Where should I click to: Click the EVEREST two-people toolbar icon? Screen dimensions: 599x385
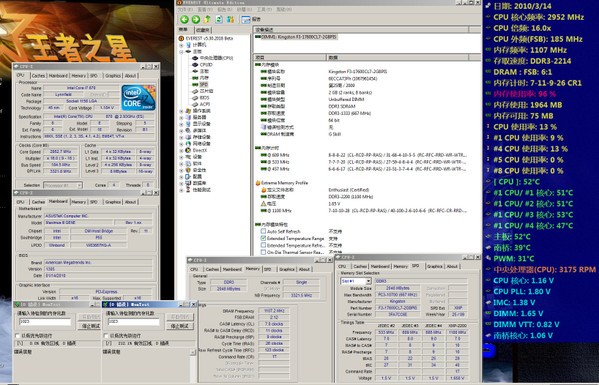(230, 19)
